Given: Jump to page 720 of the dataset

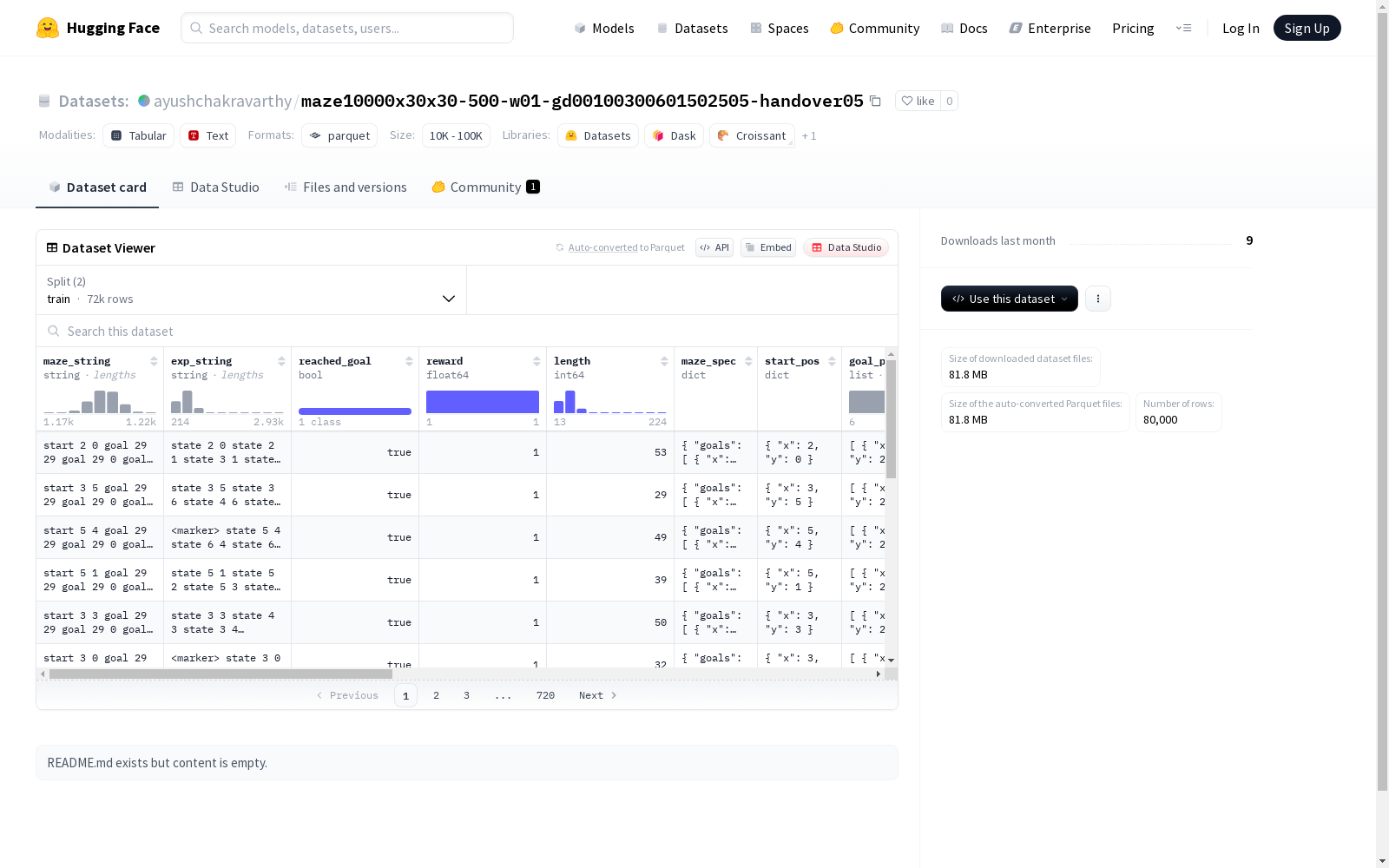Looking at the screenshot, I should click(x=545, y=695).
